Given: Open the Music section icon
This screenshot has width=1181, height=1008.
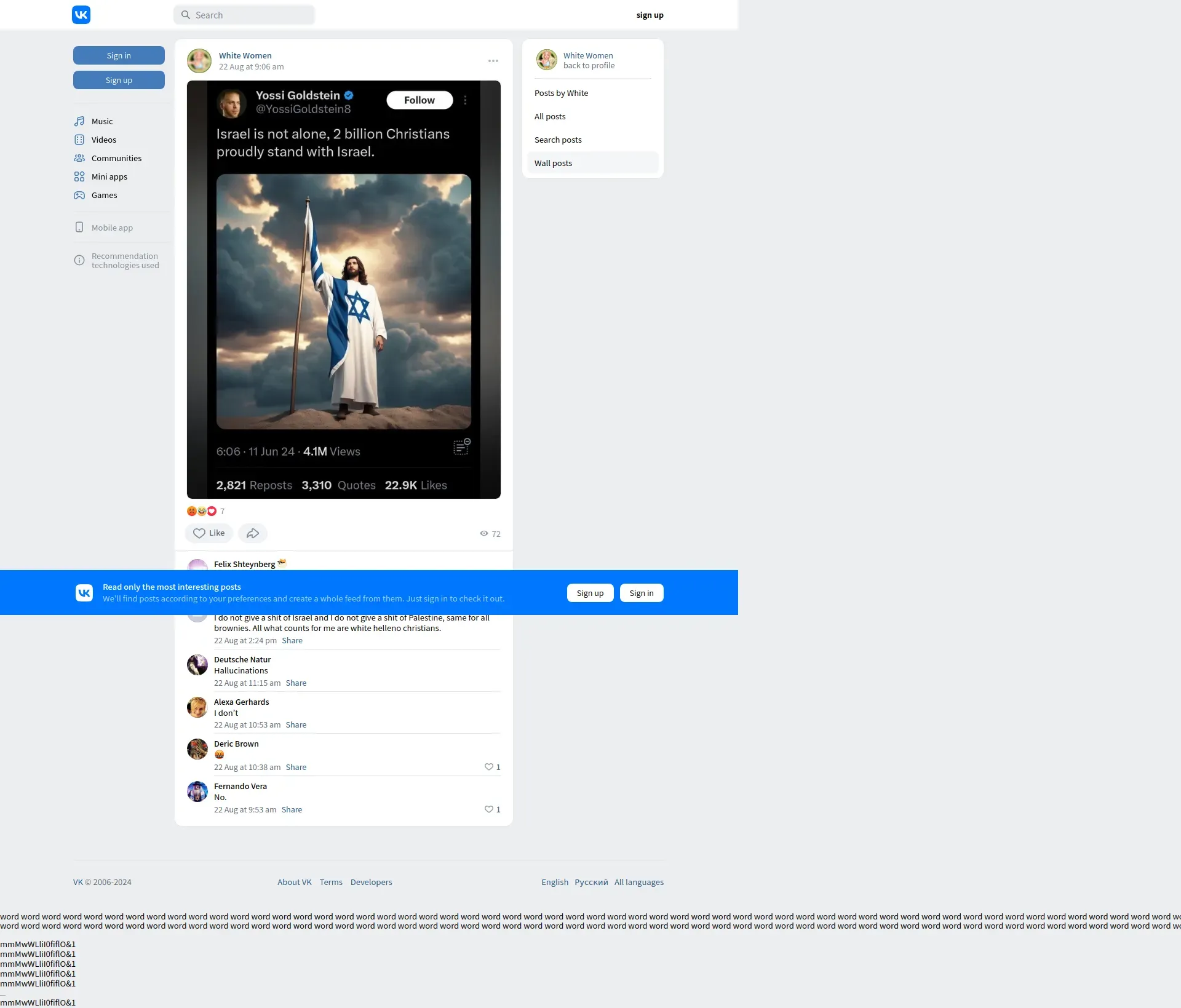Looking at the screenshot, I should coord(79,121).
